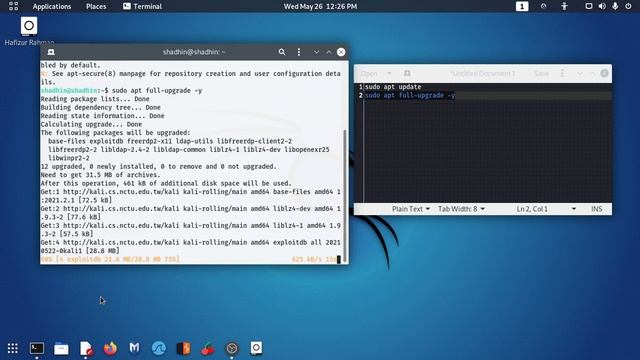Screen dimensions: 640x360
Task: Launch Burp Suite from the dock
Action: point(183,348)
